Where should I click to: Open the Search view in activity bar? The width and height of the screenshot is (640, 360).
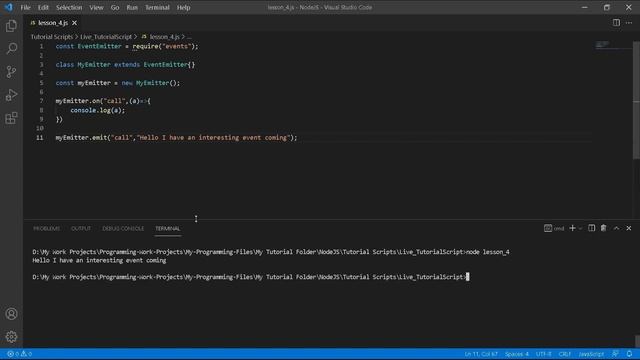[11, 49]
